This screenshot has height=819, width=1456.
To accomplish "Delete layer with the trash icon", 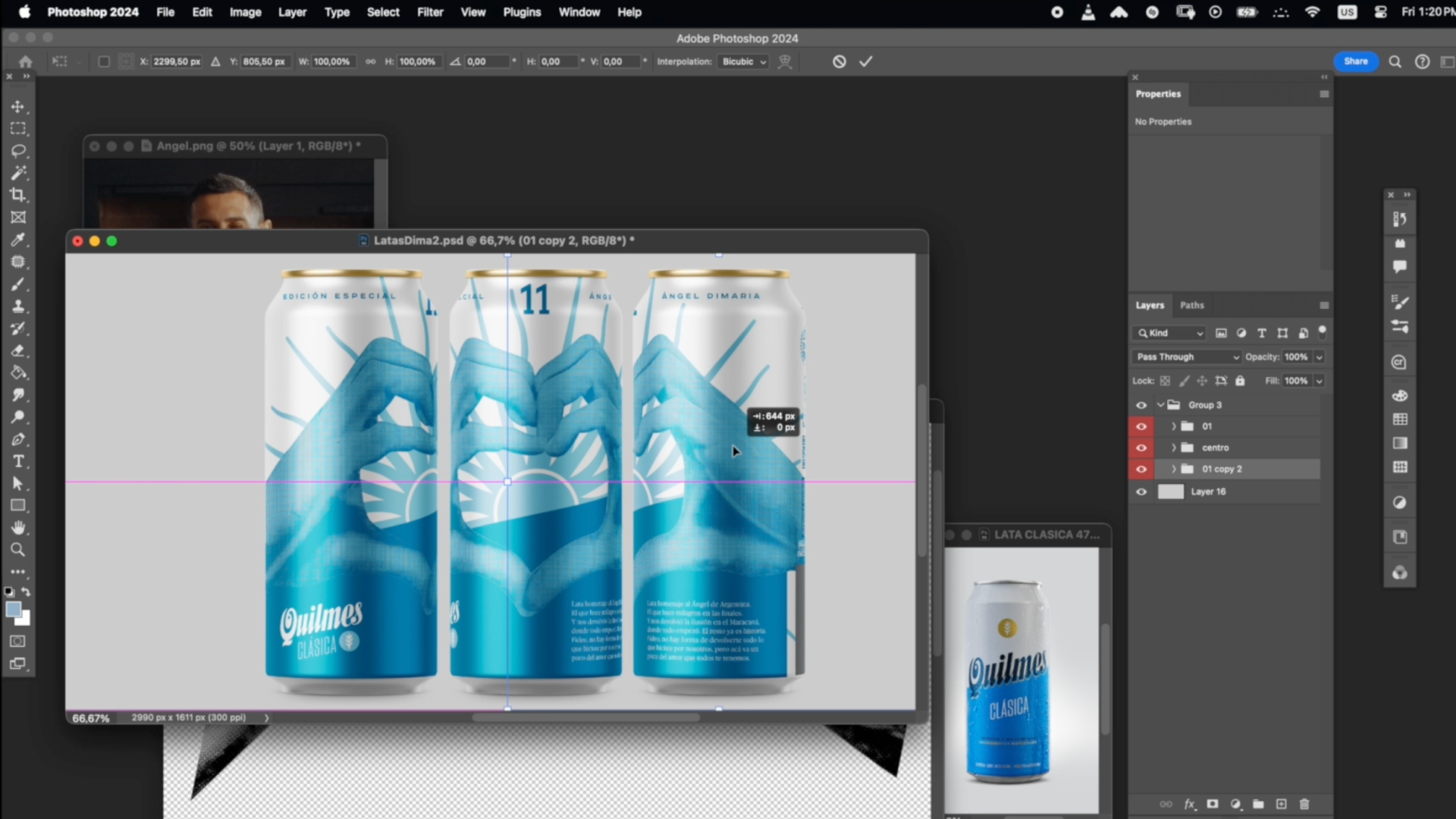I will pos(1304,804).
